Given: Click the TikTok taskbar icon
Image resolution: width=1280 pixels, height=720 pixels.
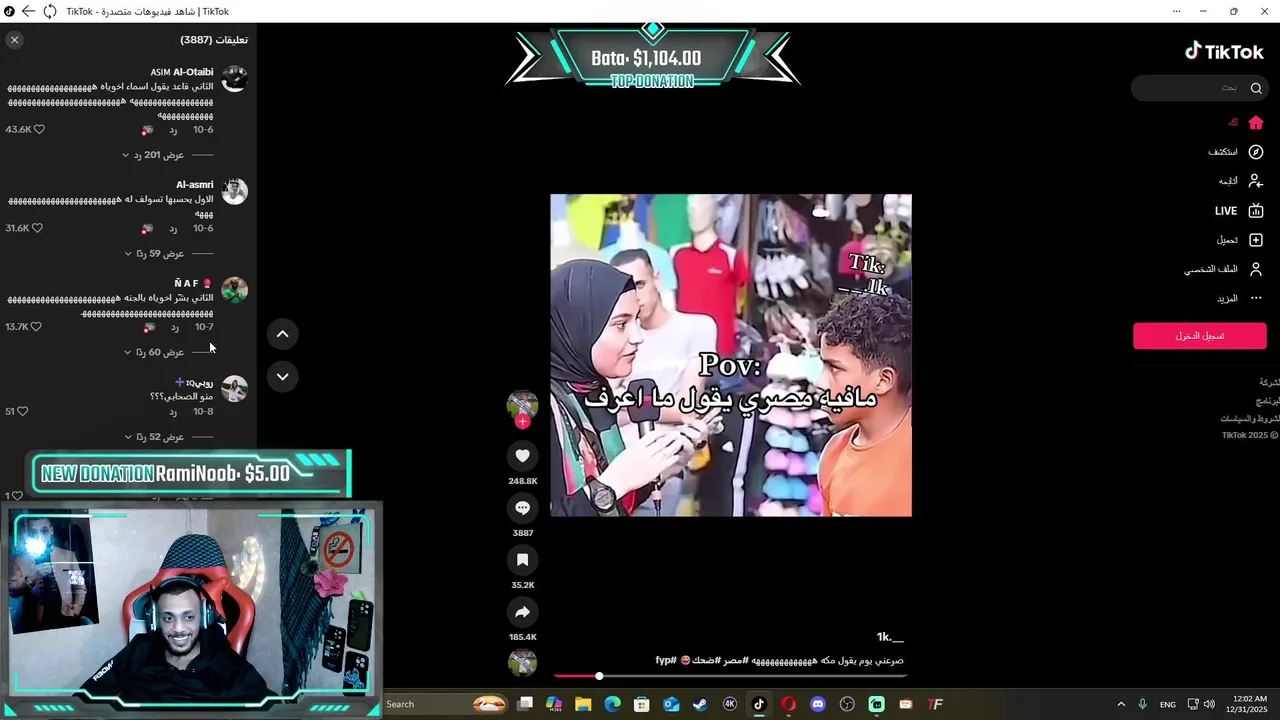Looking at the screenshot, I should (x=759, y=704).
